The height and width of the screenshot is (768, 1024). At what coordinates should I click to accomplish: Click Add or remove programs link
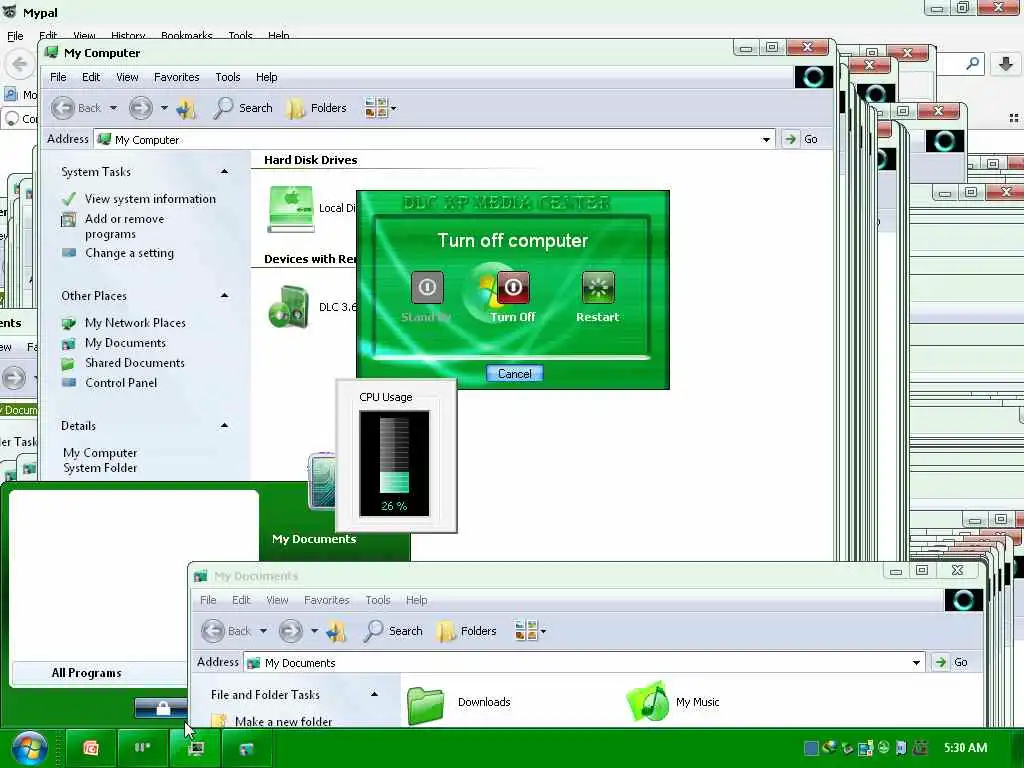(124, 226)
